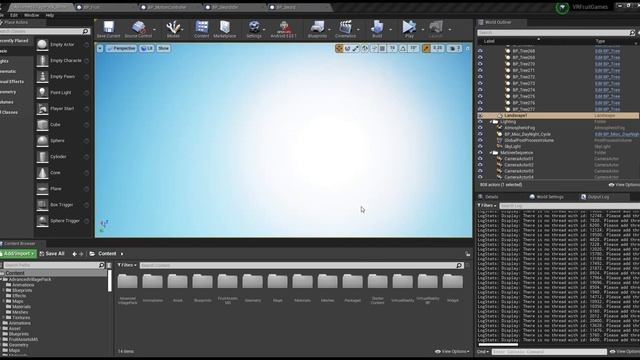Select the Cylinder shape icon

[42, 157]
